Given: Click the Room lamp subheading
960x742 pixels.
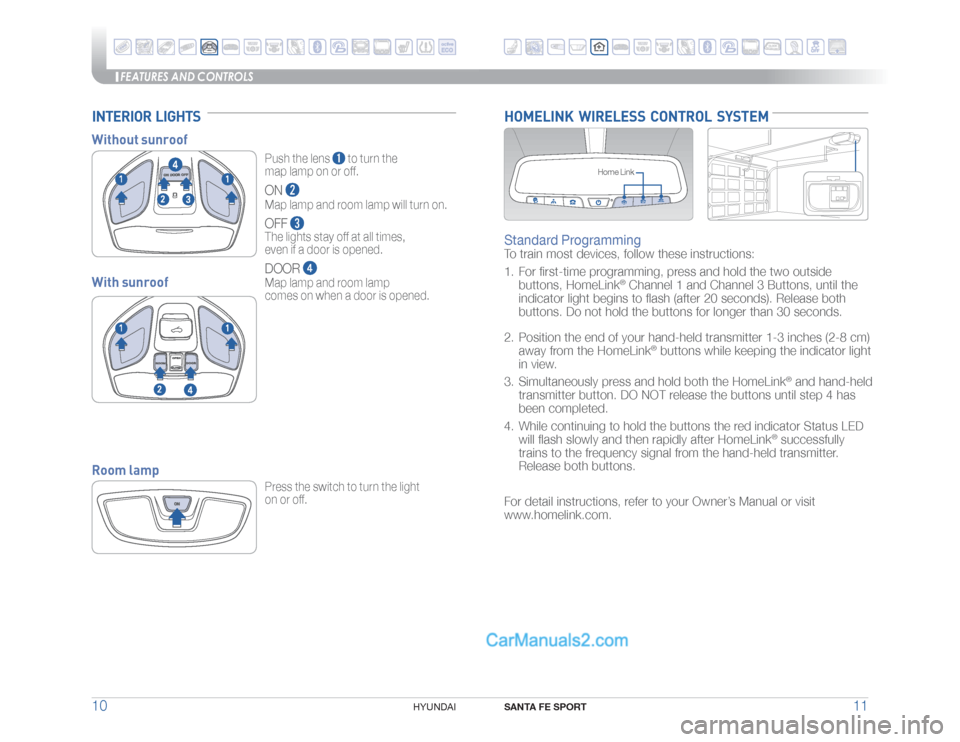Looking at the screenshot, I should click(x=126, y=470).
